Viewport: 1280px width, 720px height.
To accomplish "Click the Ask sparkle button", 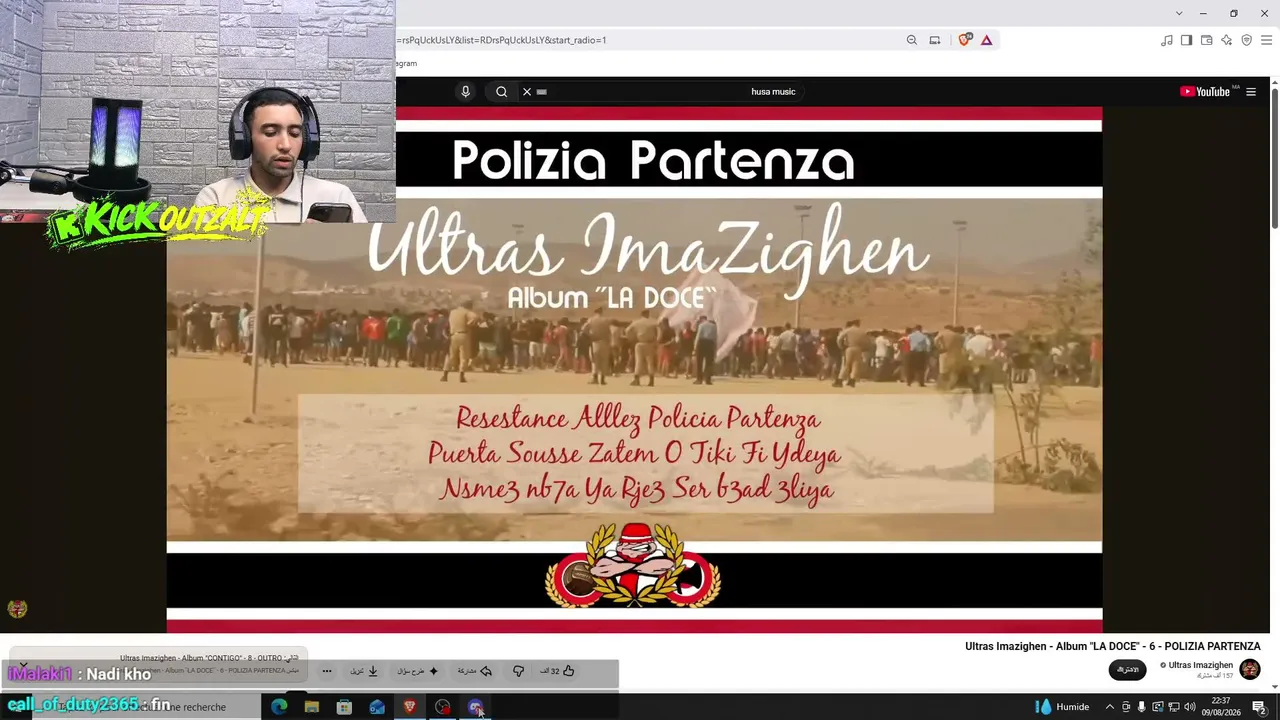I will 418,671.
